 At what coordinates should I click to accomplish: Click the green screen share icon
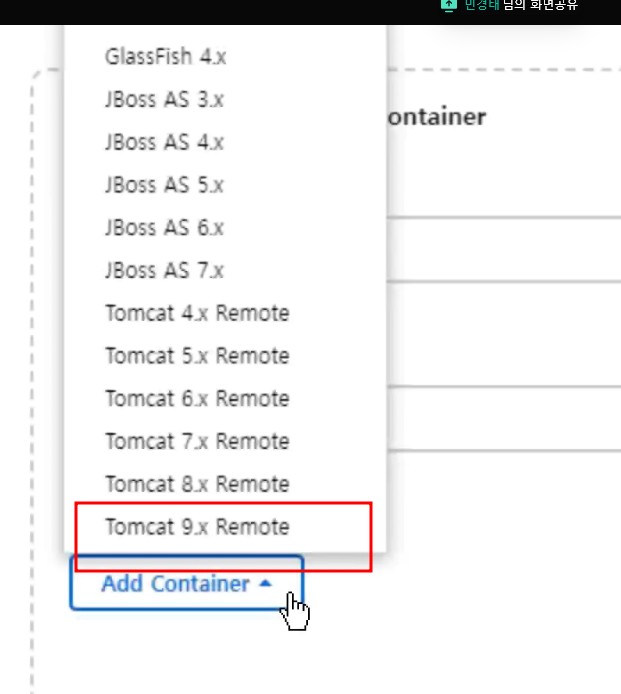(448, 5)
